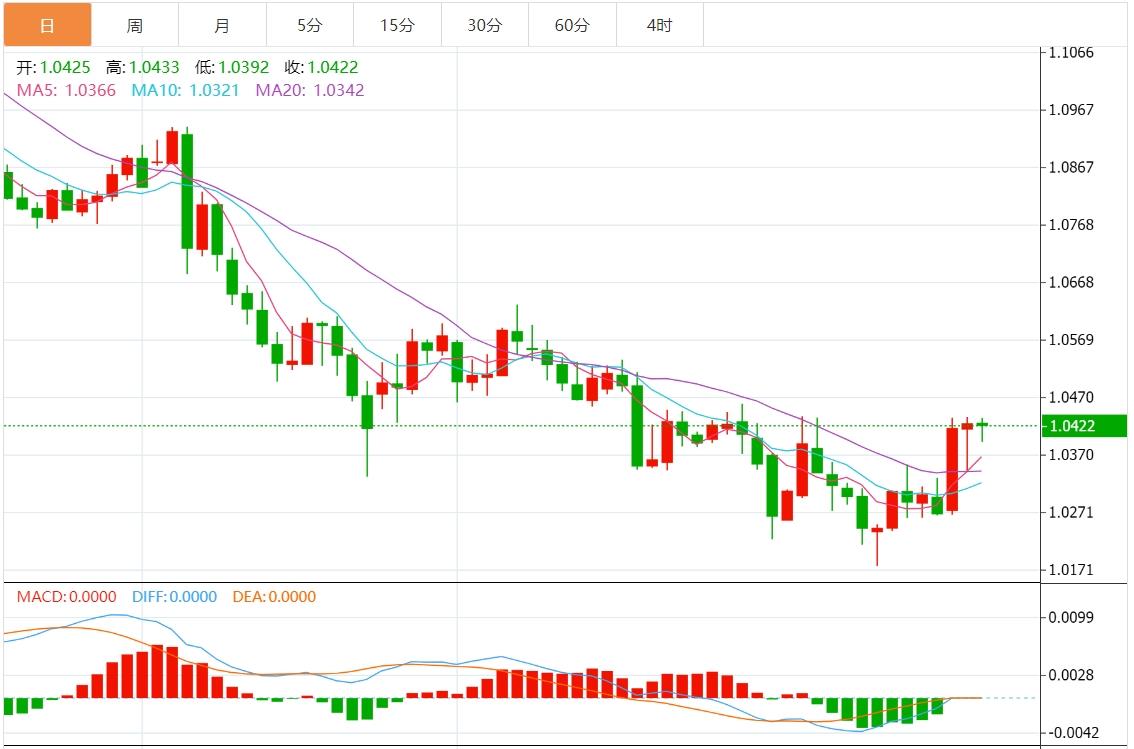The height and width of the screenshot is (749, 1134).
Task: Click the MA5 indicator label
Action: pyautogui.click(x=66, y=90)
